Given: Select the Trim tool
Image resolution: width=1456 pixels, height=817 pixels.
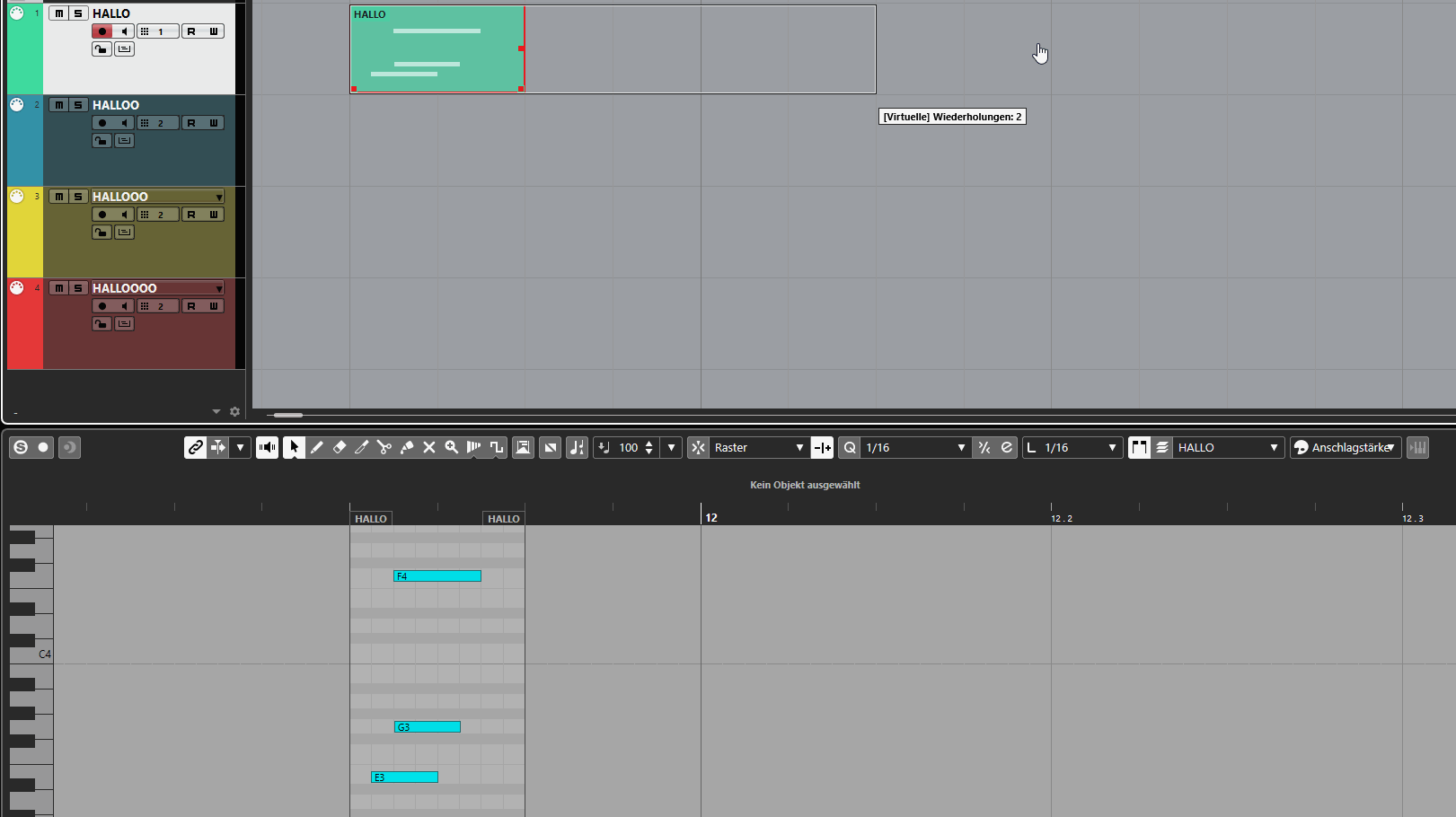Looking at the screenshot, I should pyautogui.click(x=361, y=447).
